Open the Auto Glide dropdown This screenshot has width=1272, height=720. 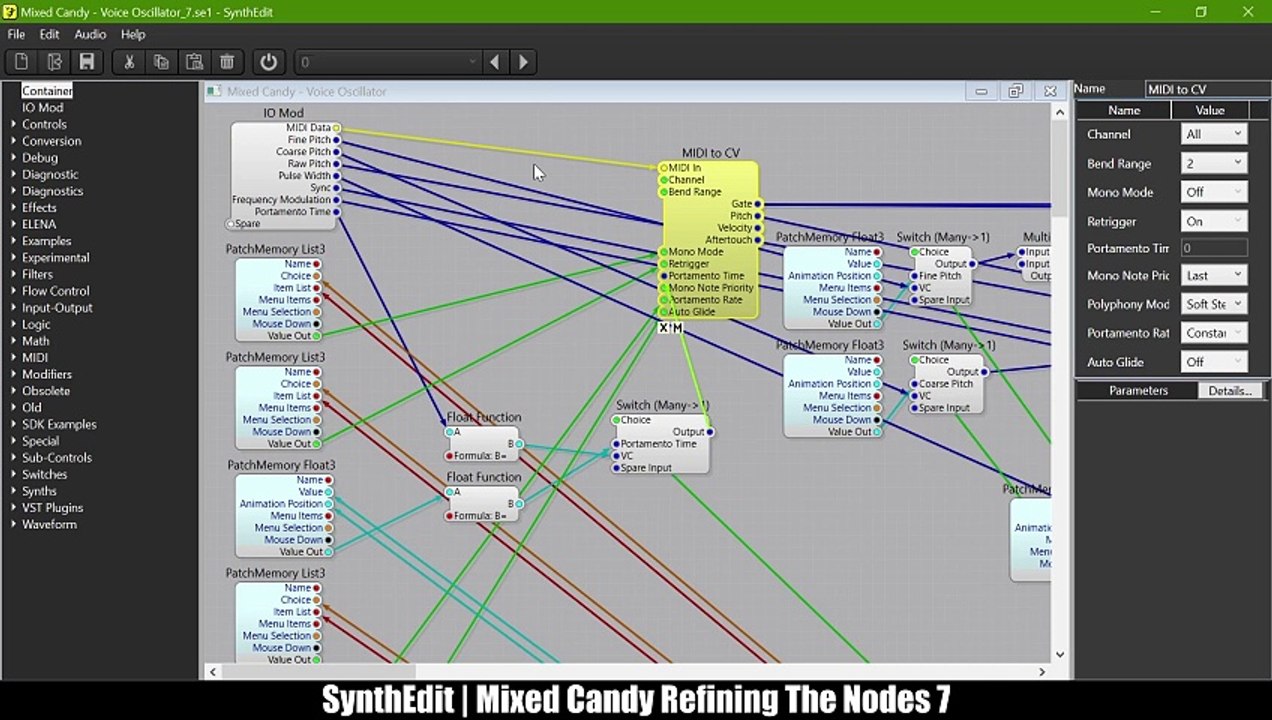click(1213, 362)
